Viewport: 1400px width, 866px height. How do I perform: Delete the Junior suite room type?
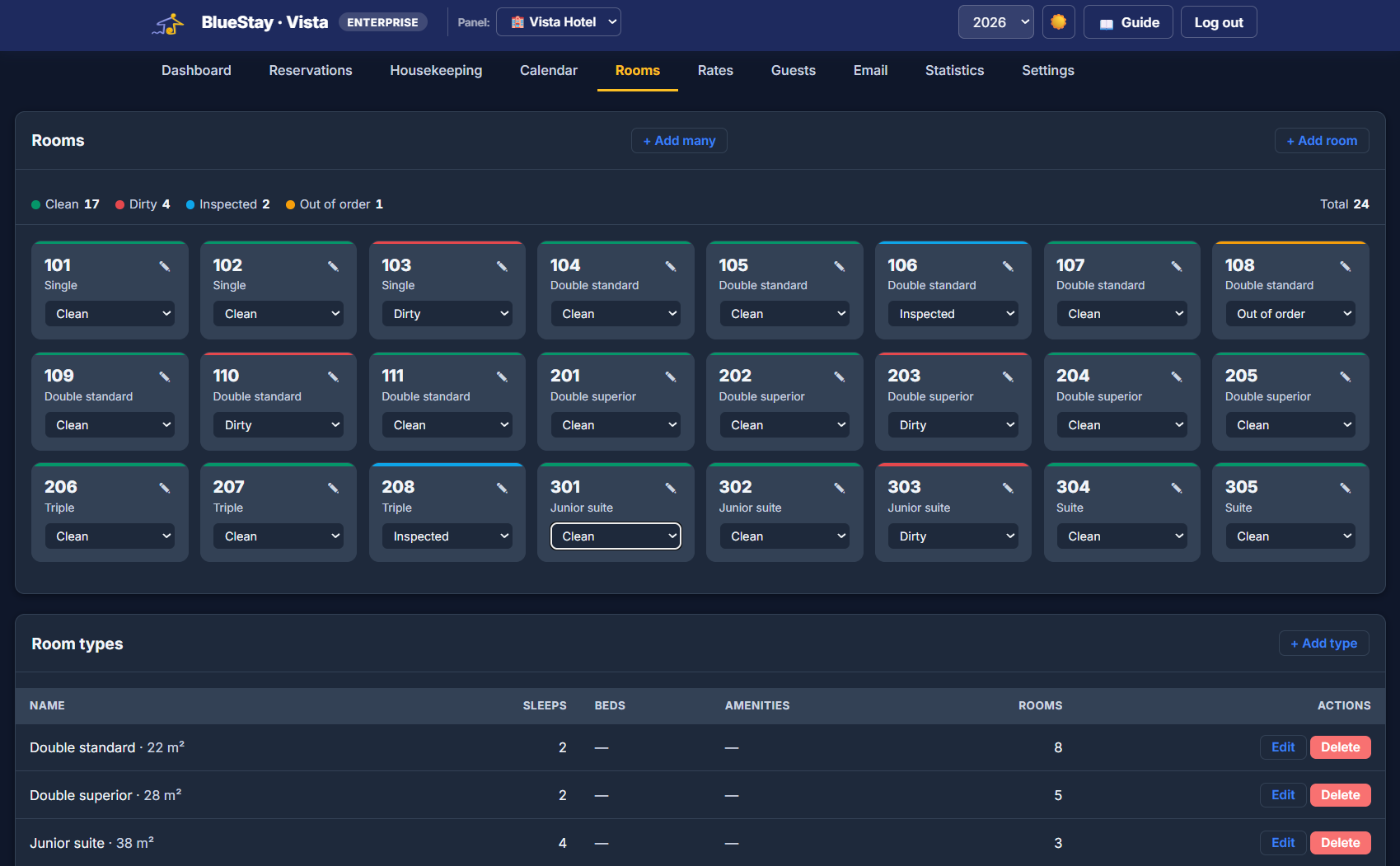click(x=1340, y=843)
